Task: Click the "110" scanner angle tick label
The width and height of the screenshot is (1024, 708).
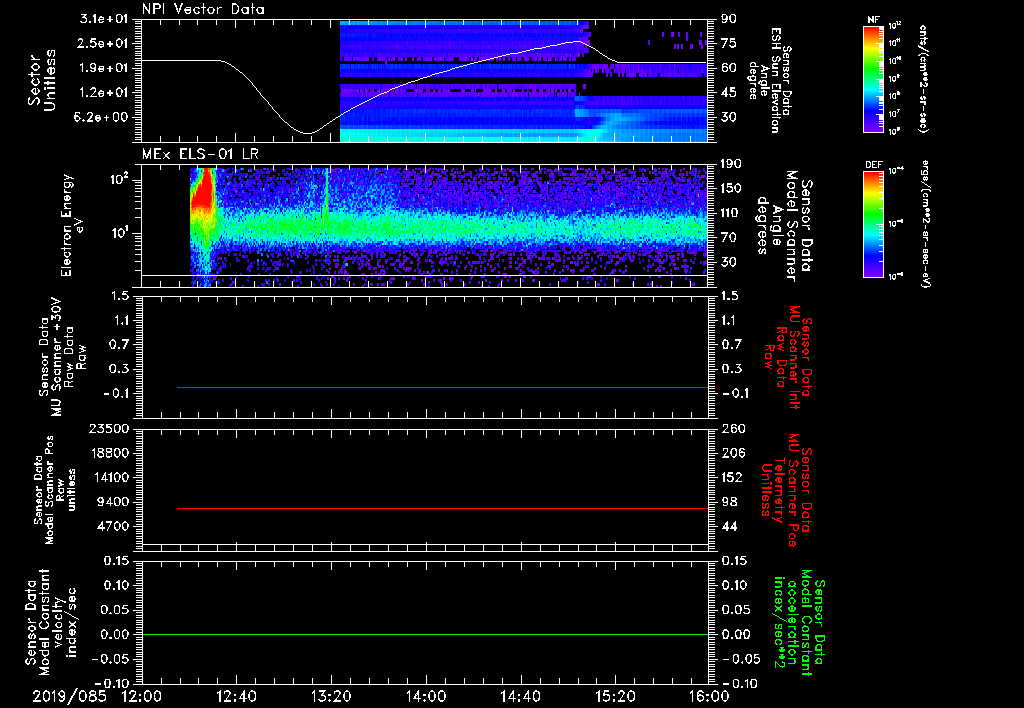Action: (x=731, y=213)
